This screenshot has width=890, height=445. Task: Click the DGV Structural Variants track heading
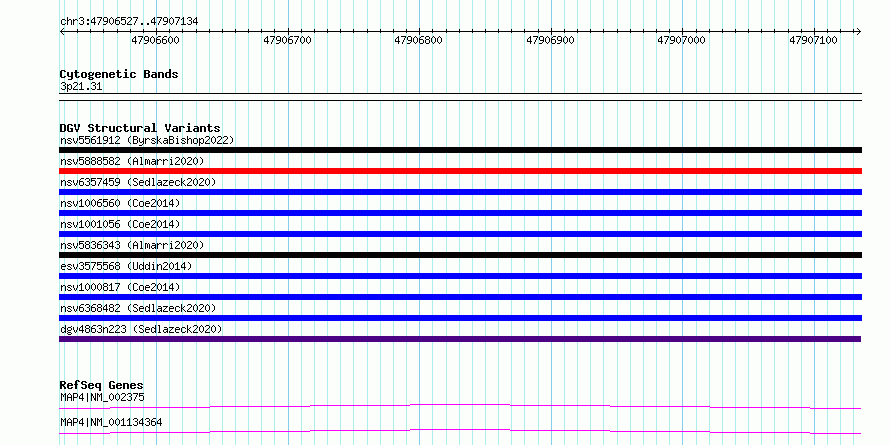click(x=140, y=128)
